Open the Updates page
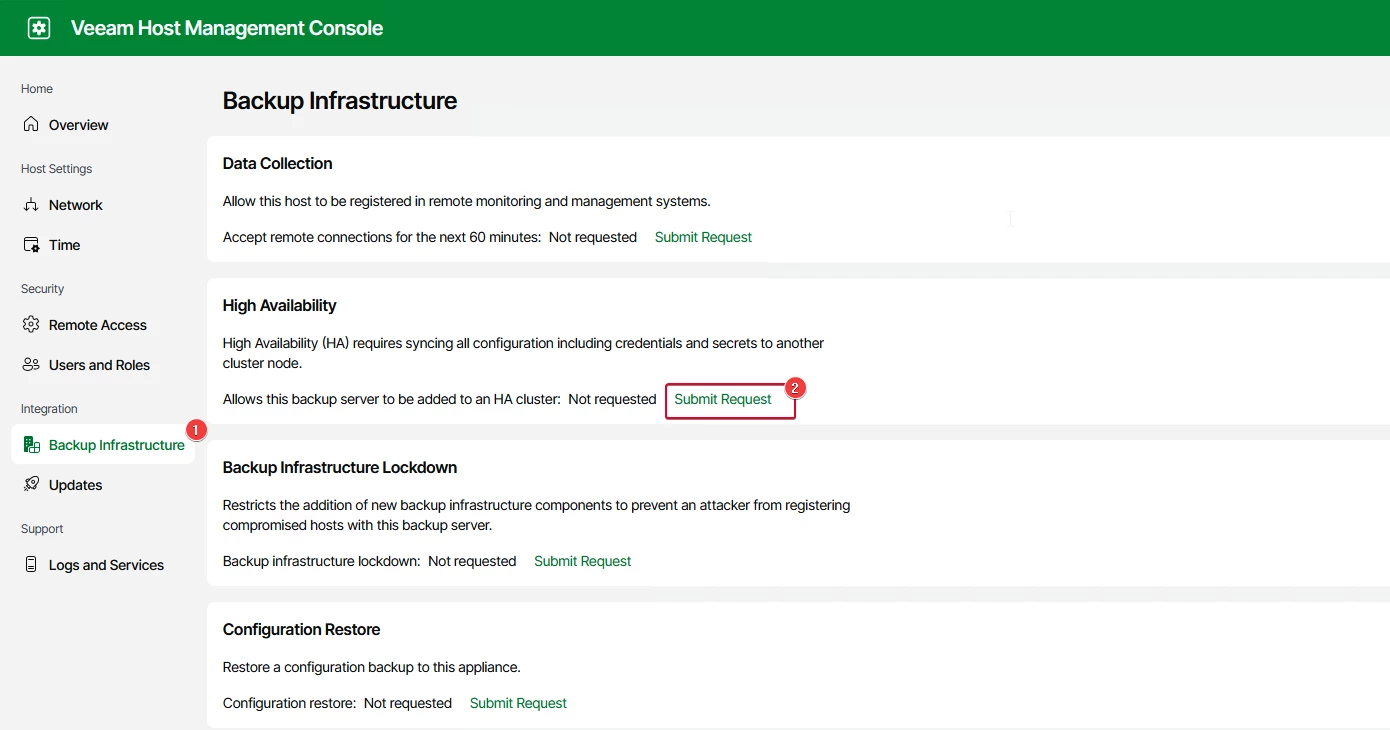This screenshot has width=1390, height=730. click(76, 485)
